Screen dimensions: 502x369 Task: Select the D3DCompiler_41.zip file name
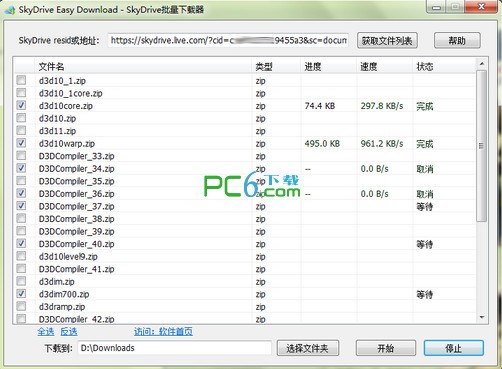(x=76, y=269)
